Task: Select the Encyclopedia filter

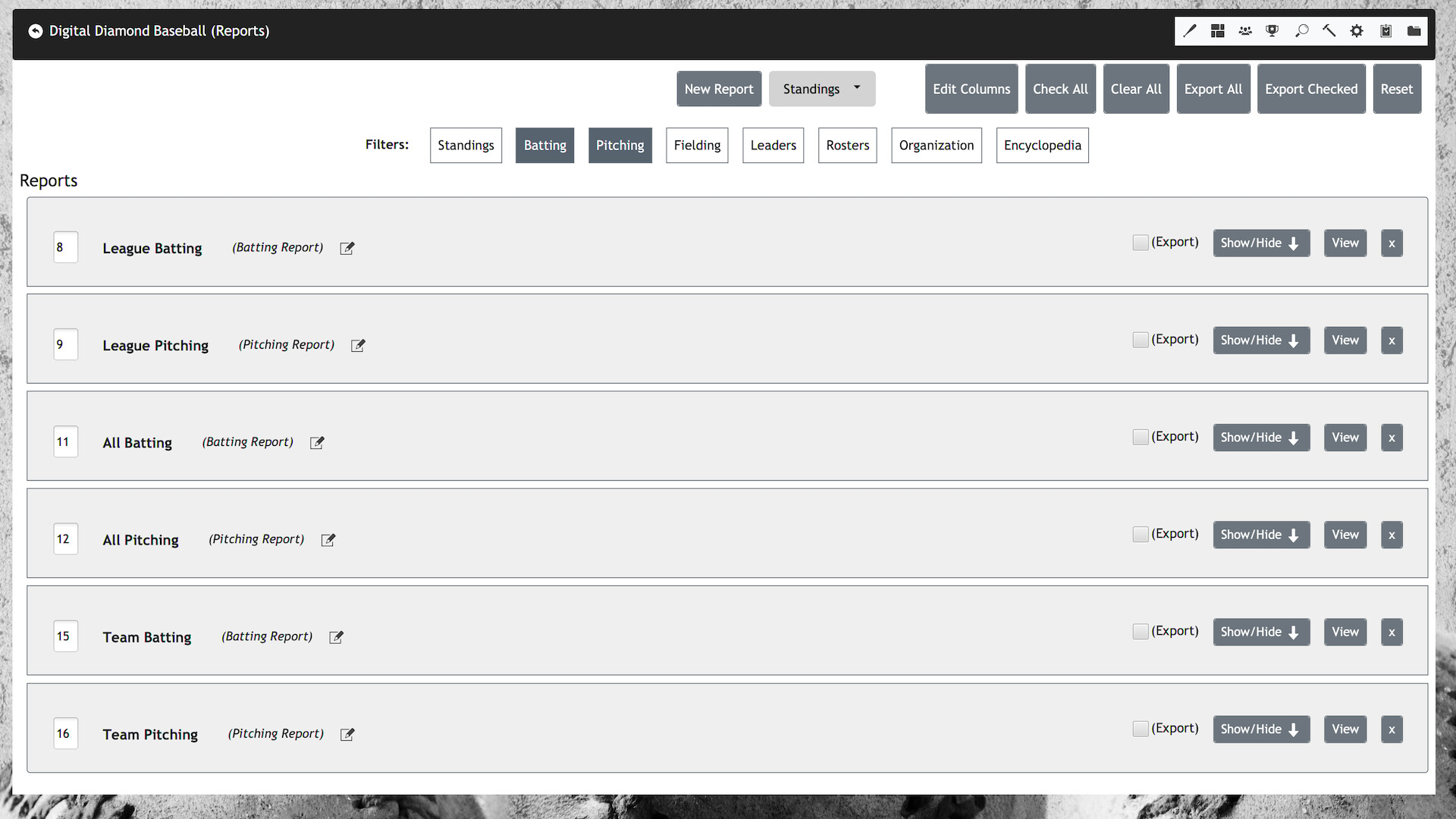Action: (x=1042, y=145)
